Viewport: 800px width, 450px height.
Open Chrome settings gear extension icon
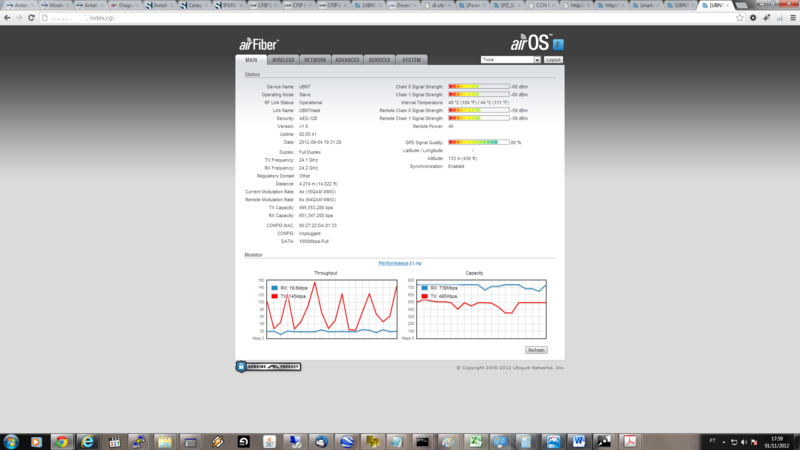tap(753, 18)
